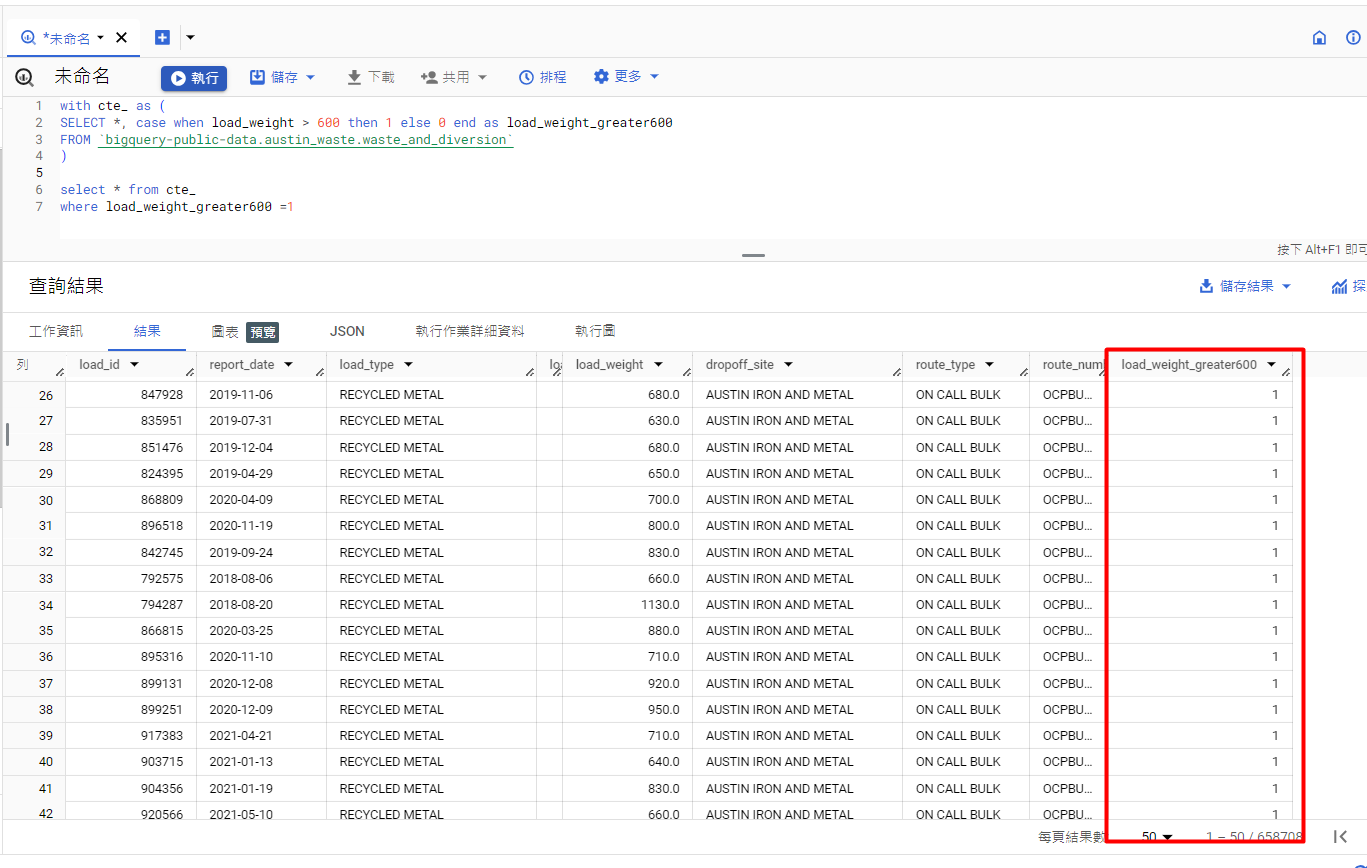This screenshot has height=868, width=1367.
Task: Open 排程 query scheduling
Action: click(542, 77)
